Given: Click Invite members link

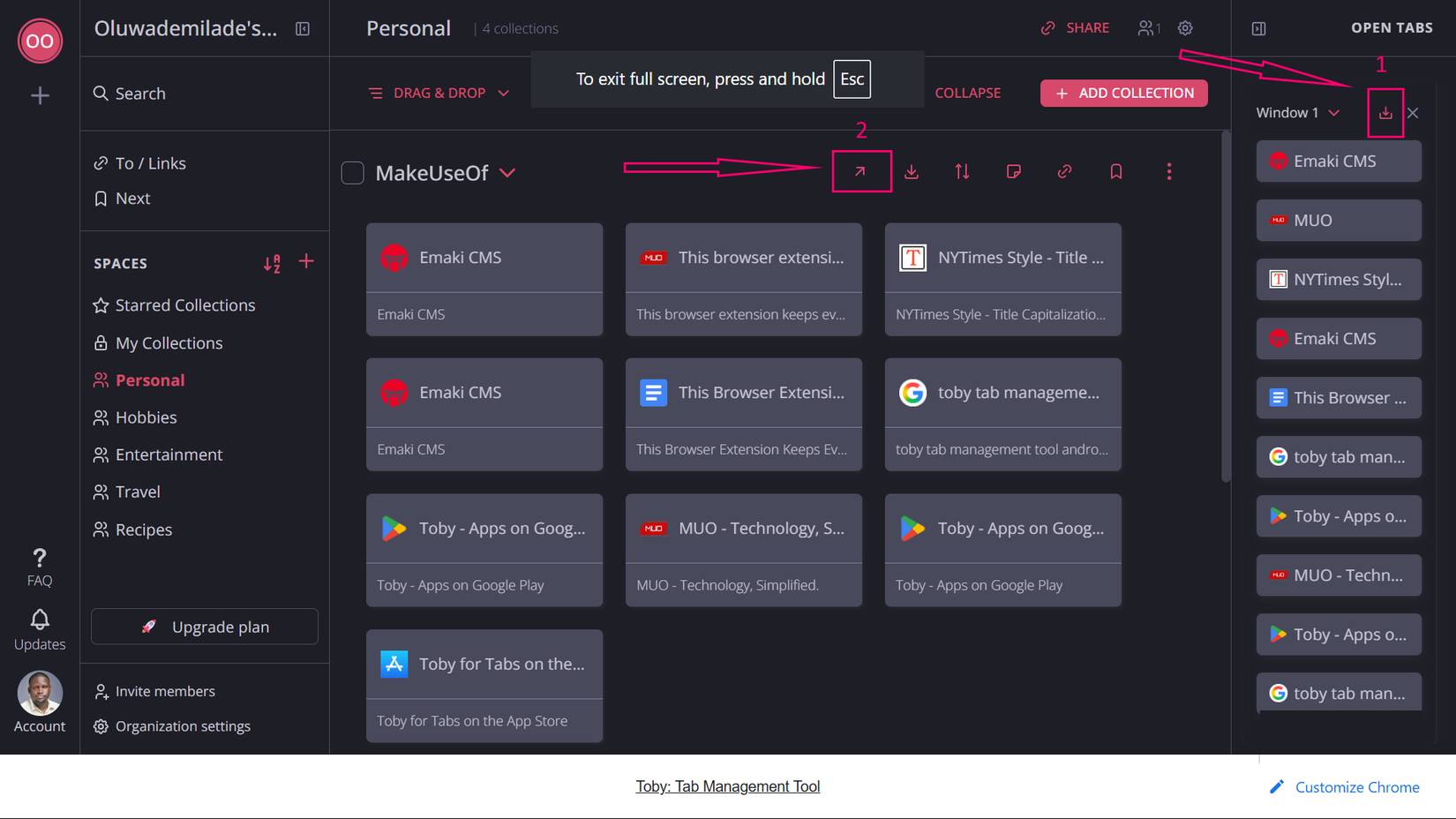Looking at the screenshot, I should coord(154,691).
